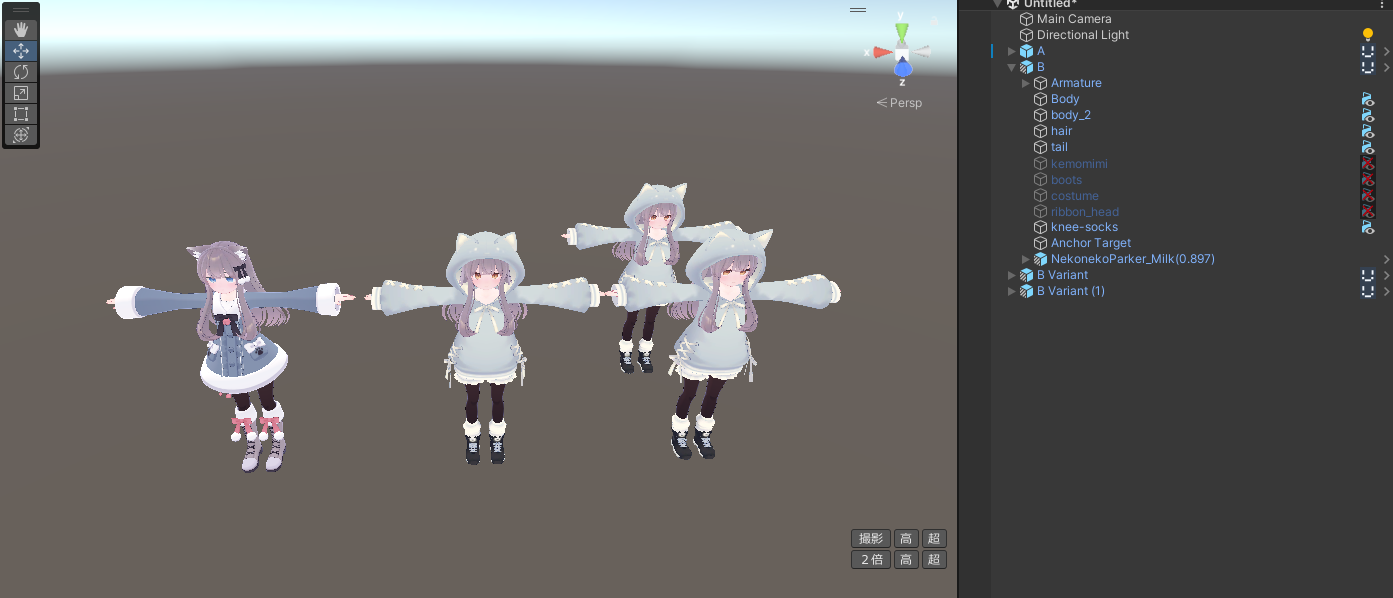Pick the combined Transform tool
This screenshot has width=1393, height=598.
point(21,135)
